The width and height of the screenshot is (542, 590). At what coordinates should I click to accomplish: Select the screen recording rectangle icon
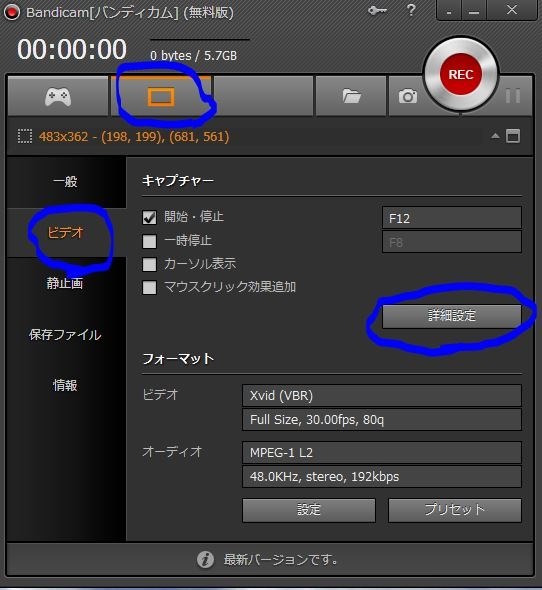coord(161,97)
